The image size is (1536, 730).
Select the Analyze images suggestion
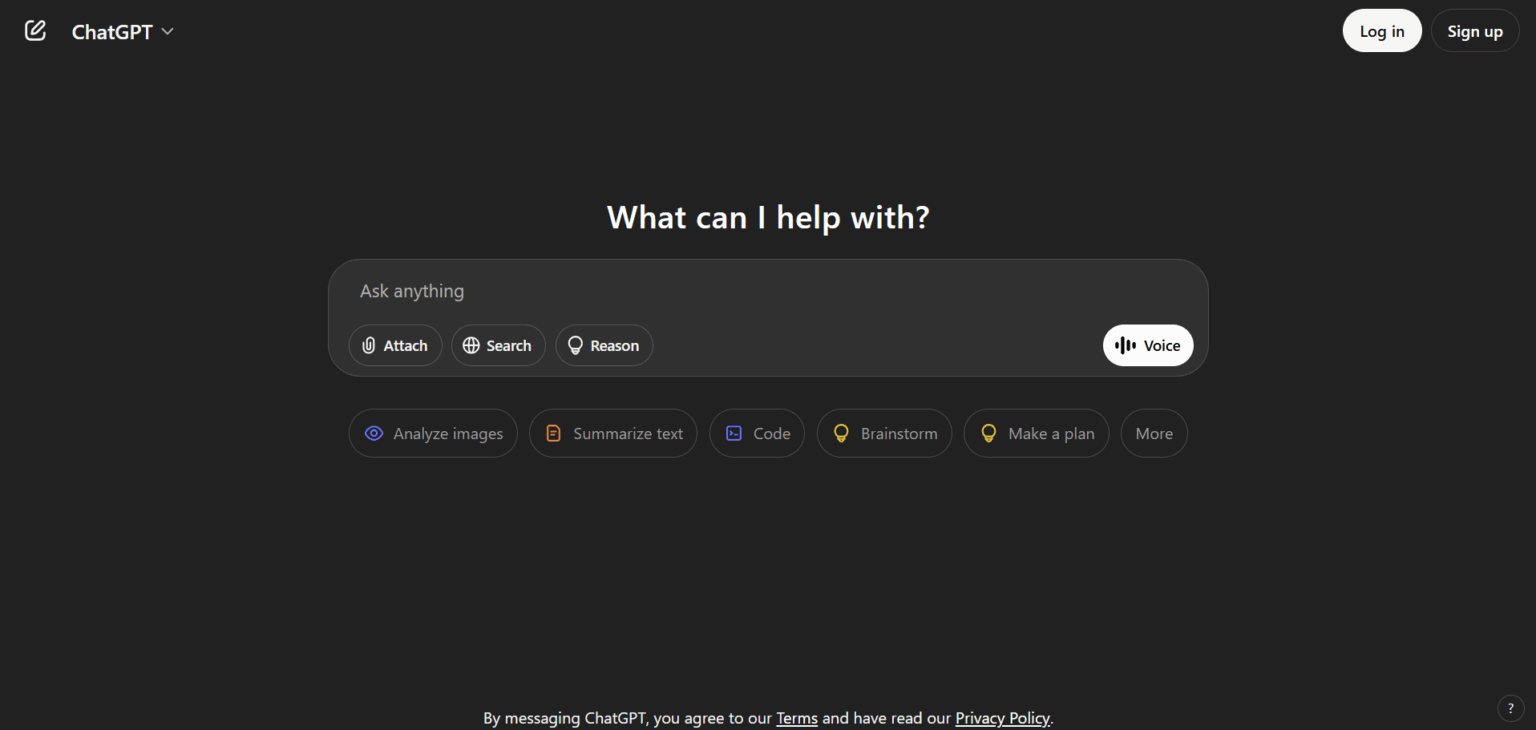coord(433,434)
